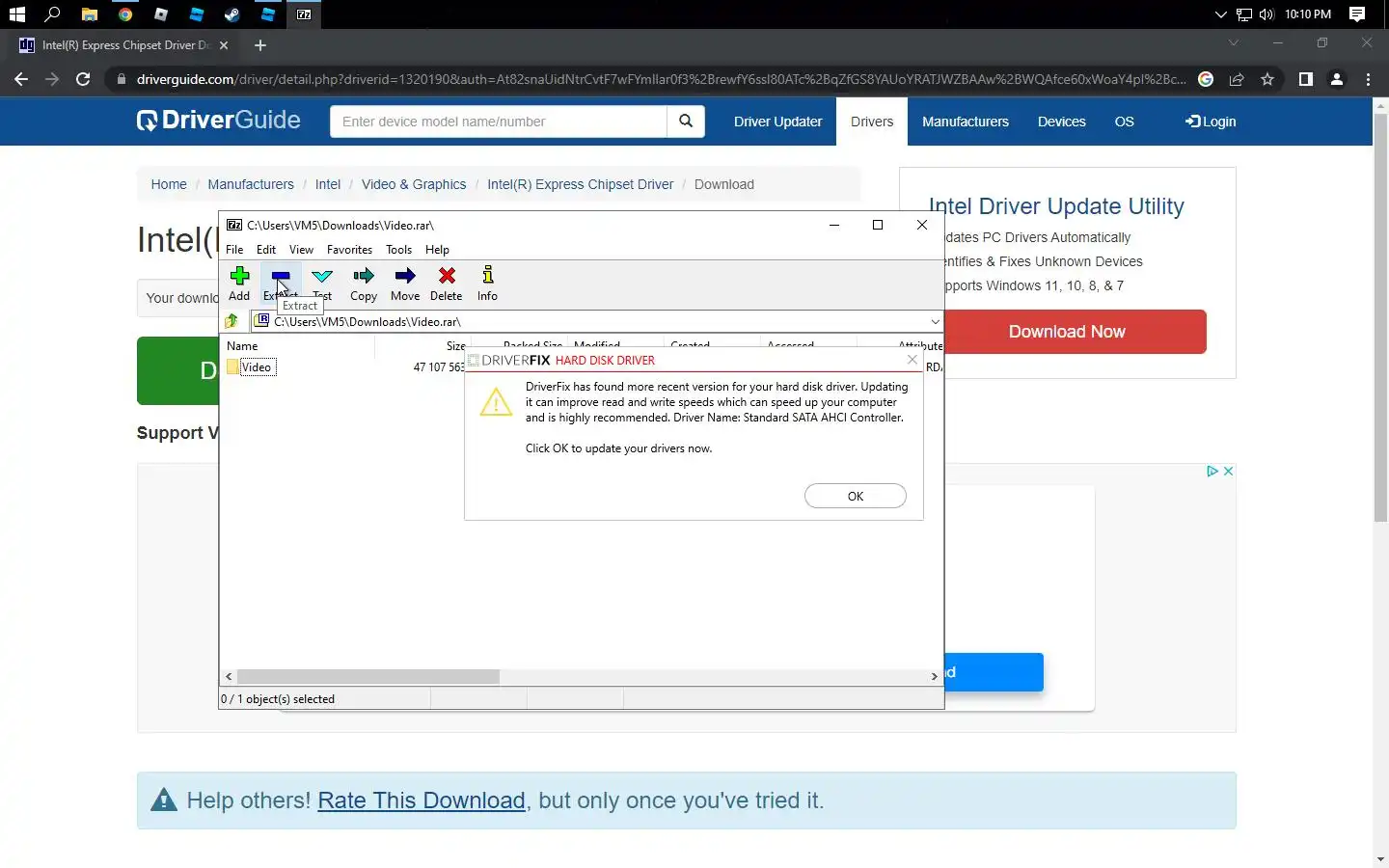Open the Manufacturers nav item
The height and width of the screenshot is (868, 1389).
coord(966,122)
